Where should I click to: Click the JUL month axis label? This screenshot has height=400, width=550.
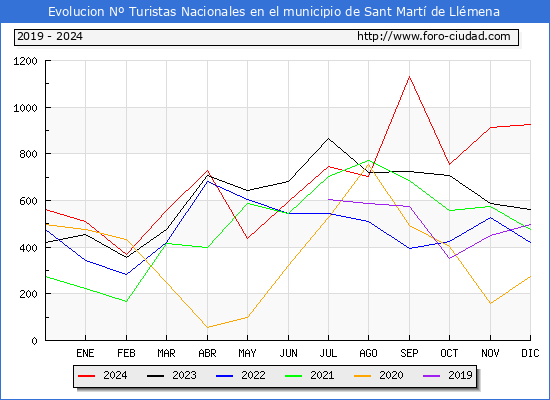(x=328, y=353)
